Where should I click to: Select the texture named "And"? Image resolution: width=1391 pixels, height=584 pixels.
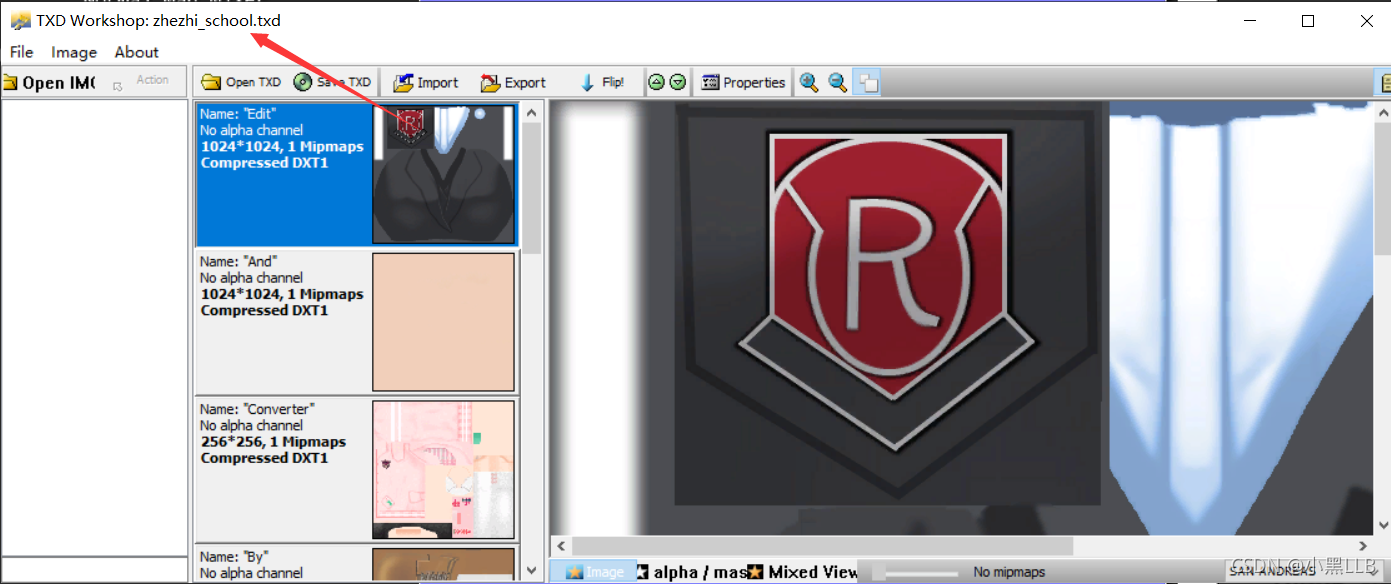pyautogui.click(x=356, y=321)
